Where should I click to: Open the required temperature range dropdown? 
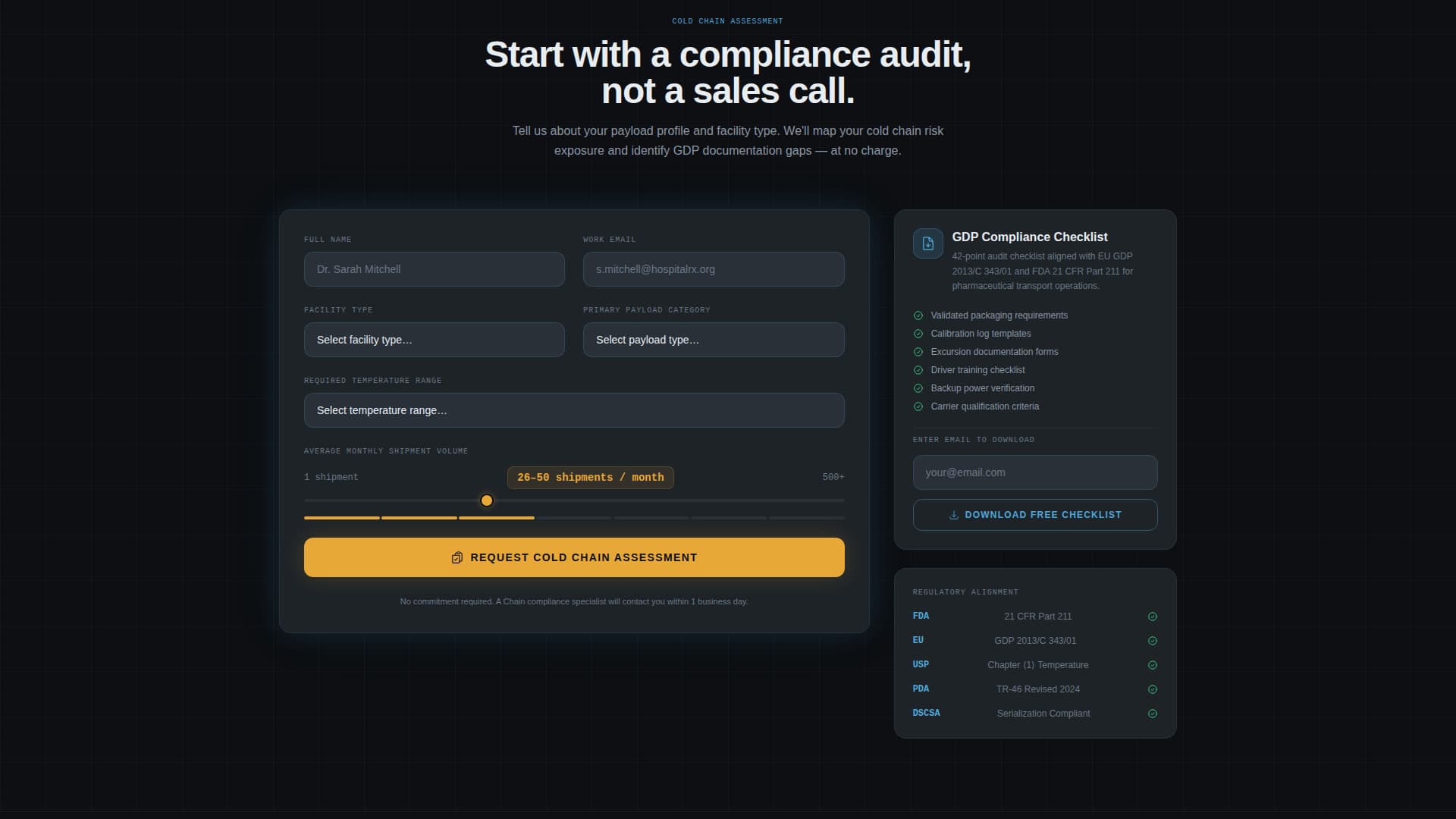tap(574, 410)
